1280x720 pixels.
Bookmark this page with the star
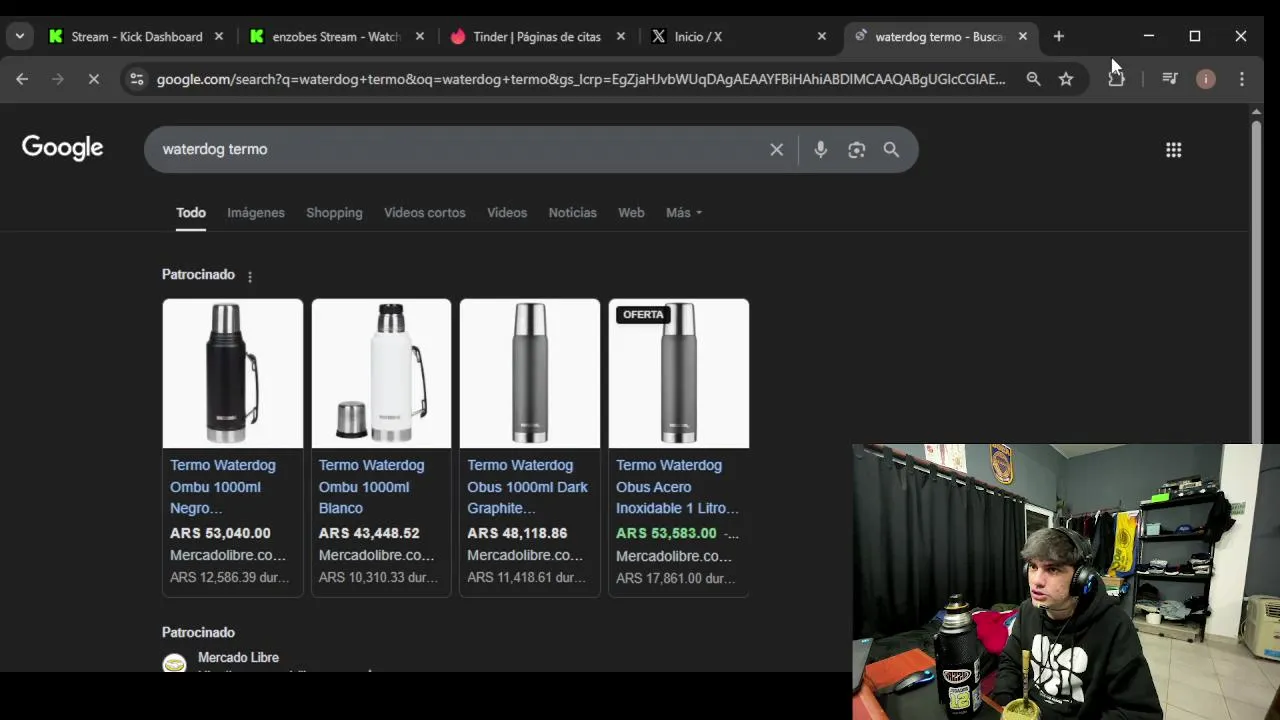[x=1066, y=79]
